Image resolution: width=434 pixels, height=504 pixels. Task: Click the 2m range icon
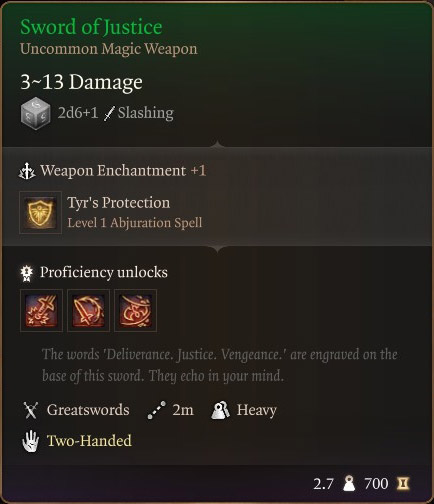point(157,410)
